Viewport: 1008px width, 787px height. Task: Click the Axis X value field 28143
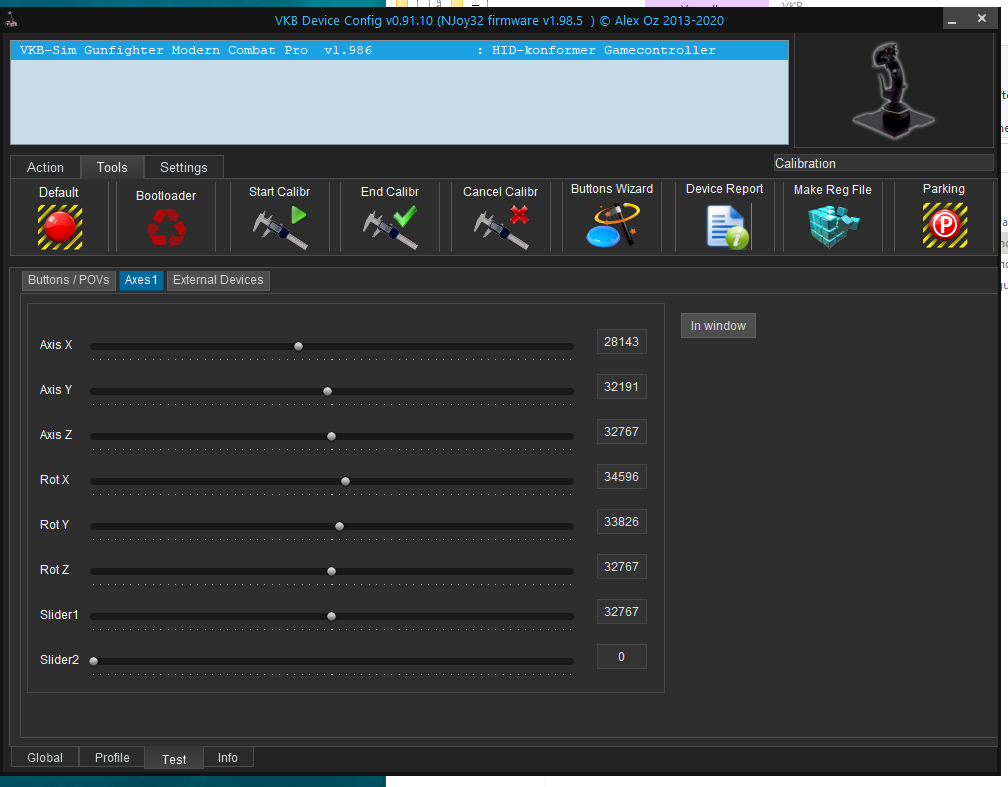click(622, 341)
